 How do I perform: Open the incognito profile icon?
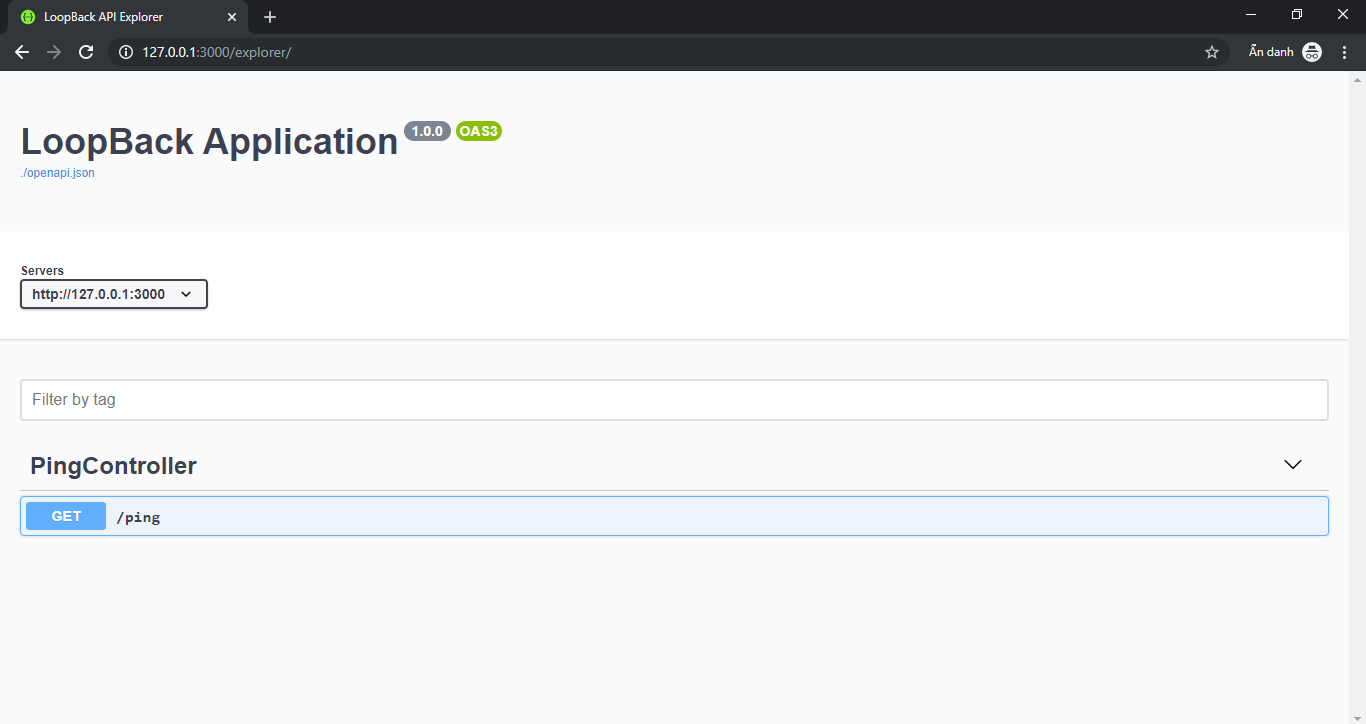[x=1312, y=52]
